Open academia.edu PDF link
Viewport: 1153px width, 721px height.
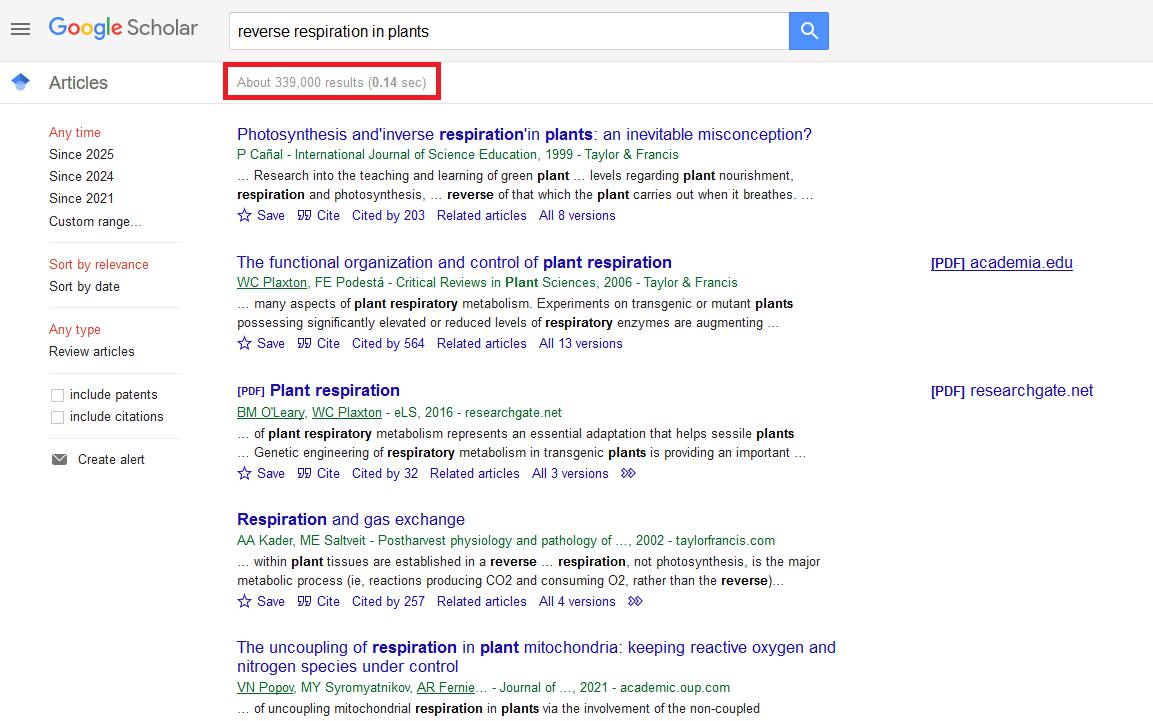pos(1001,263)
